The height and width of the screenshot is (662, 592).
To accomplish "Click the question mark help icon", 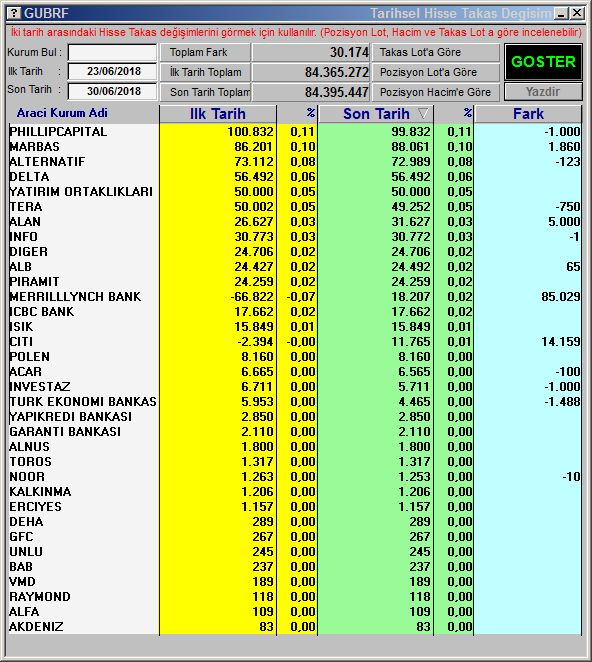I will click(x=14, y=13).
